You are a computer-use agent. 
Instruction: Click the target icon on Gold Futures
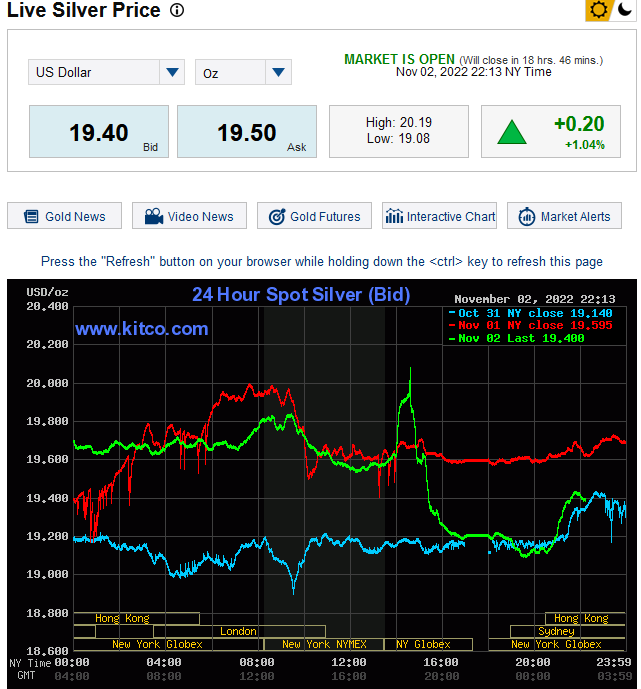(277, 217)
